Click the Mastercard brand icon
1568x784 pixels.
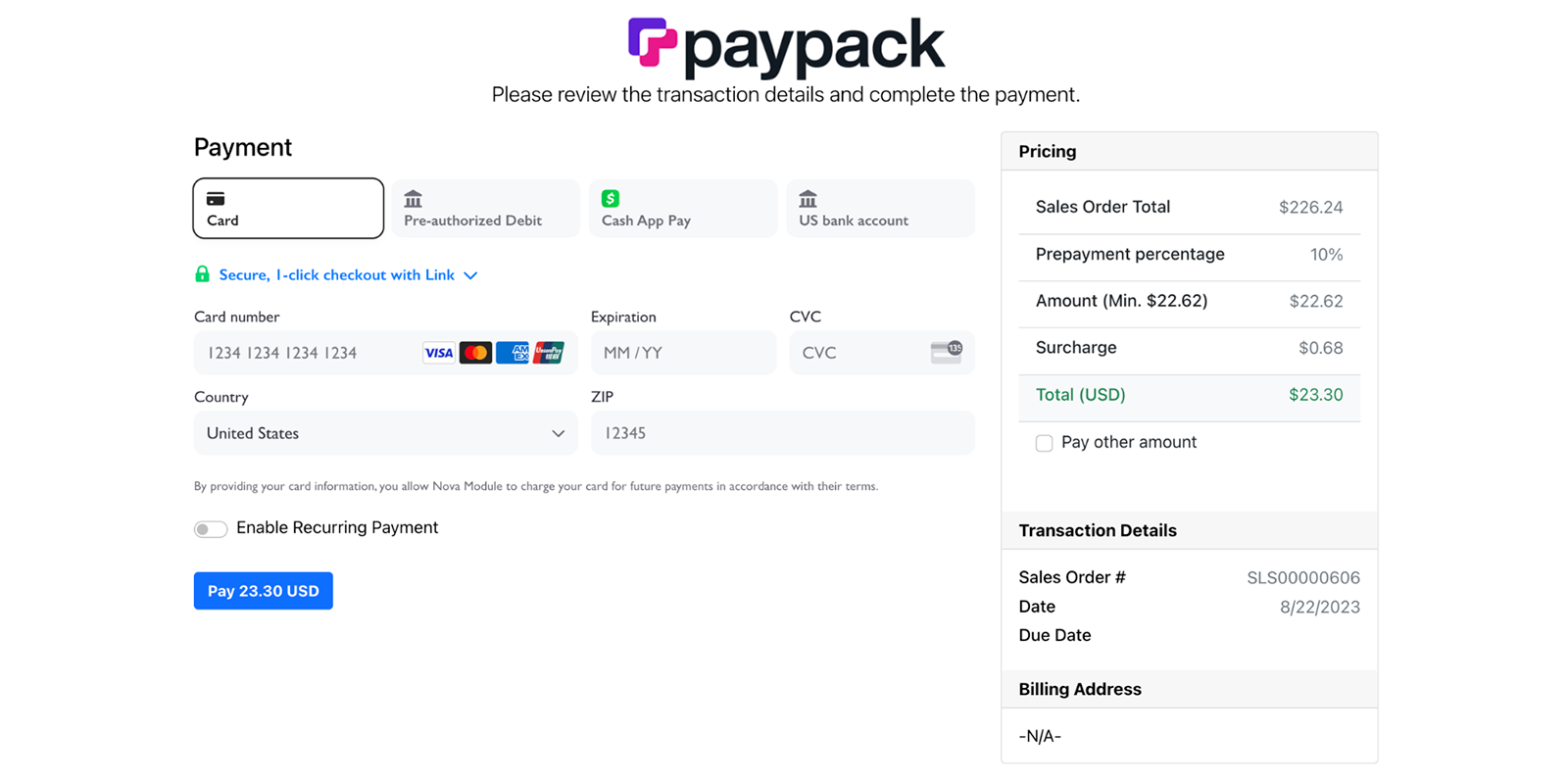pos(475,352)
